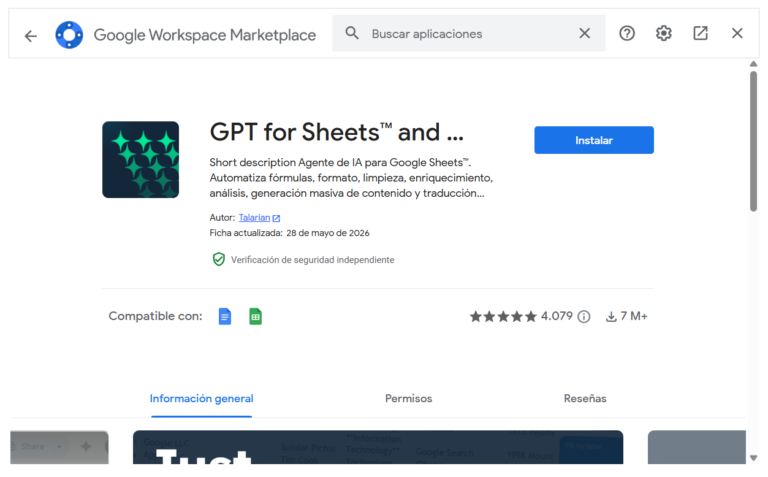Open the marketplace in a new window icon

700,33
